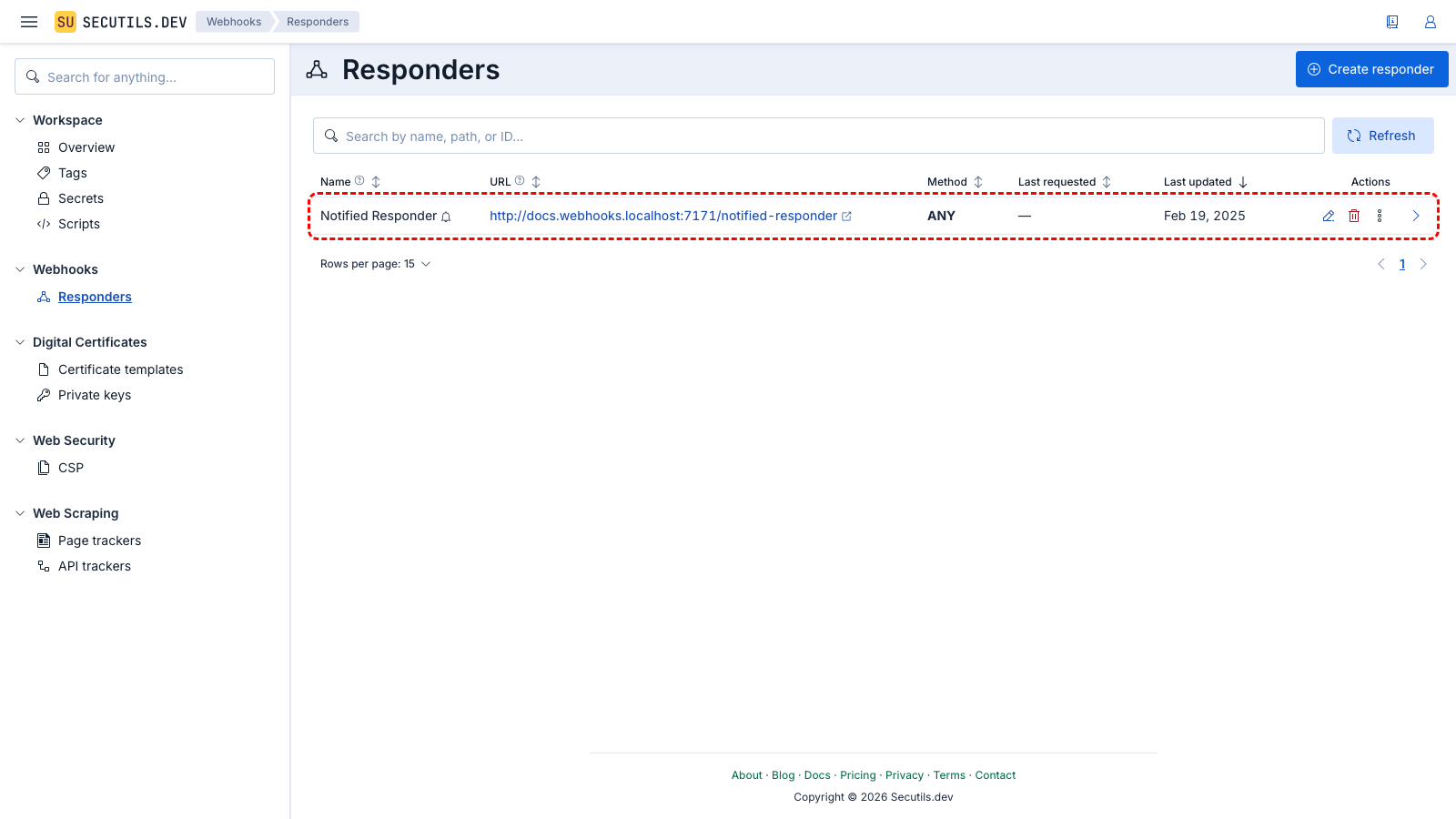Show help tooltip for Name column
The image size is (1456, 819).
(359, 181)
